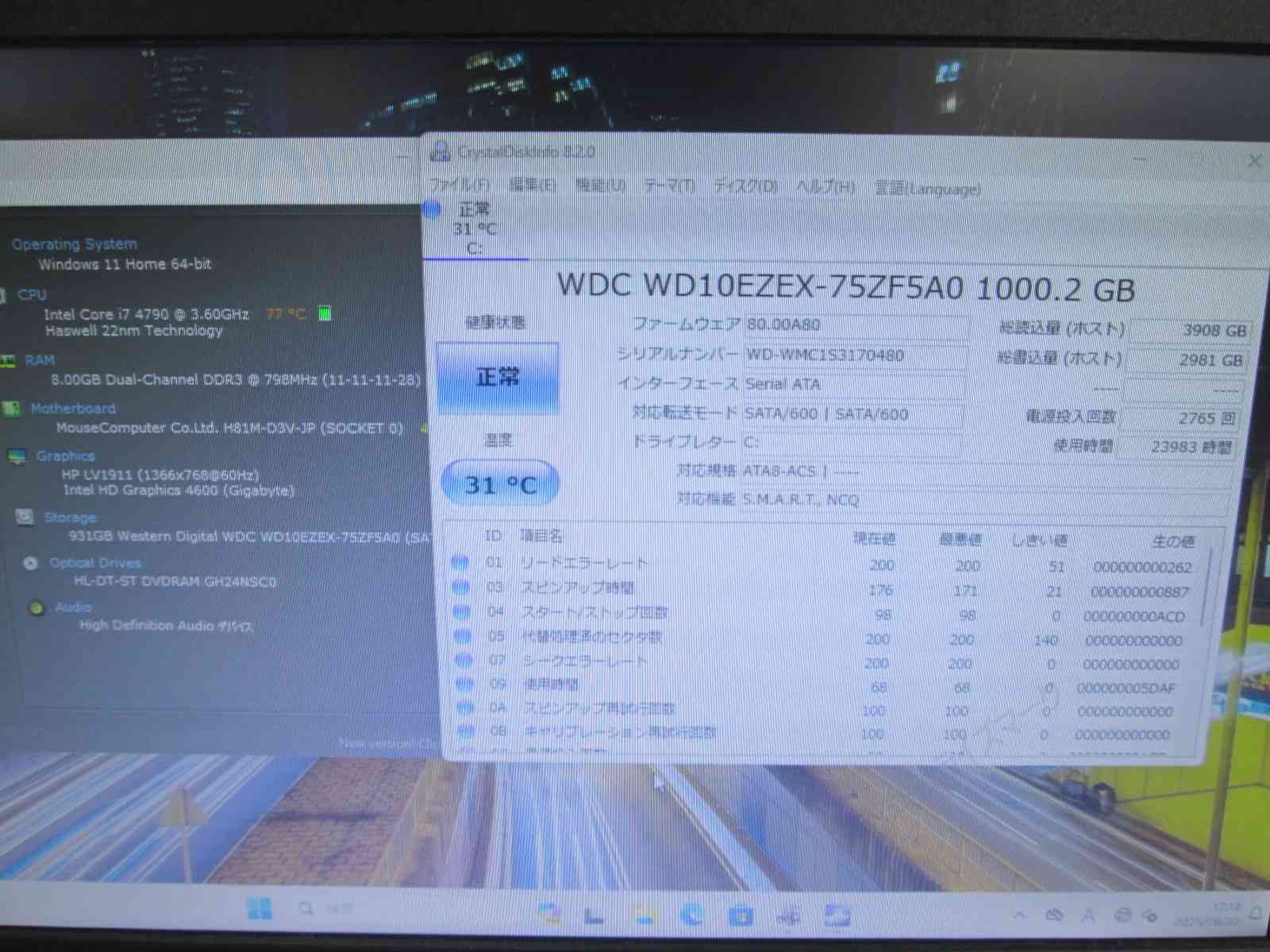The height and width of the screenshot is (952, 1270).
Task: Click status dot for SMART ID 04 row
Action: point(461,612)
